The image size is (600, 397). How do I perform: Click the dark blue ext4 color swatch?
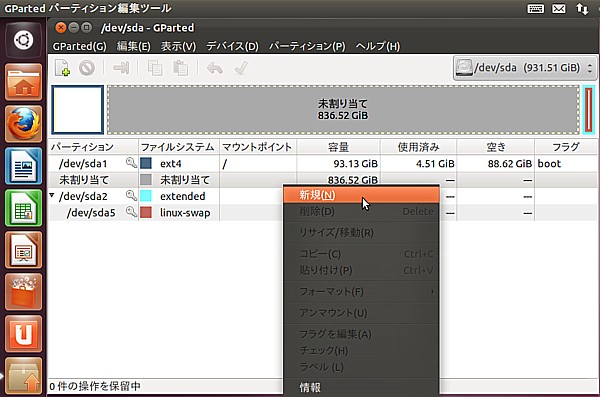point(146,163)
